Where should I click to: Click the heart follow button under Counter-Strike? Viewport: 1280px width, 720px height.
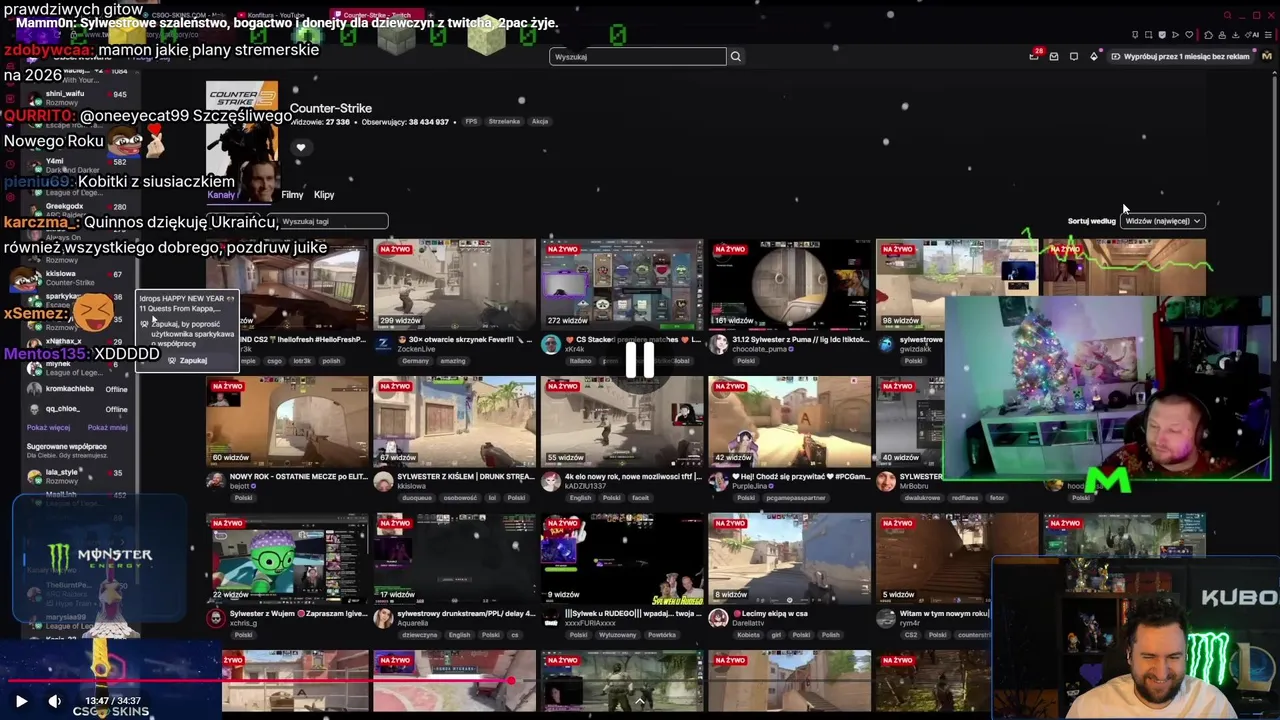[300, 147]
